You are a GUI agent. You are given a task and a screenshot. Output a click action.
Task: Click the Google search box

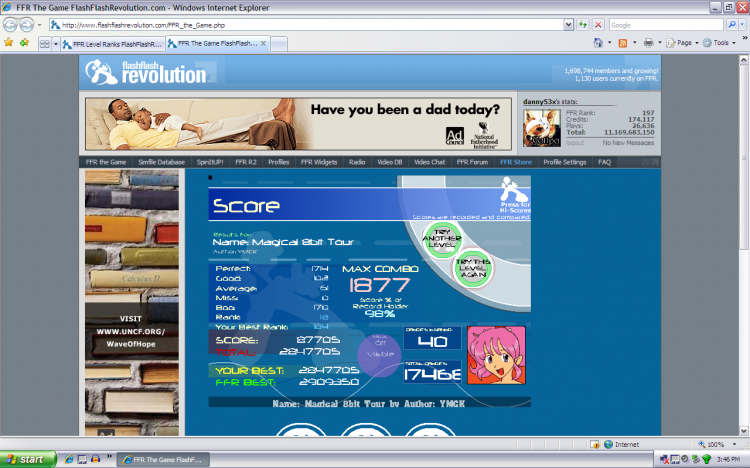(x=665, y=25)
